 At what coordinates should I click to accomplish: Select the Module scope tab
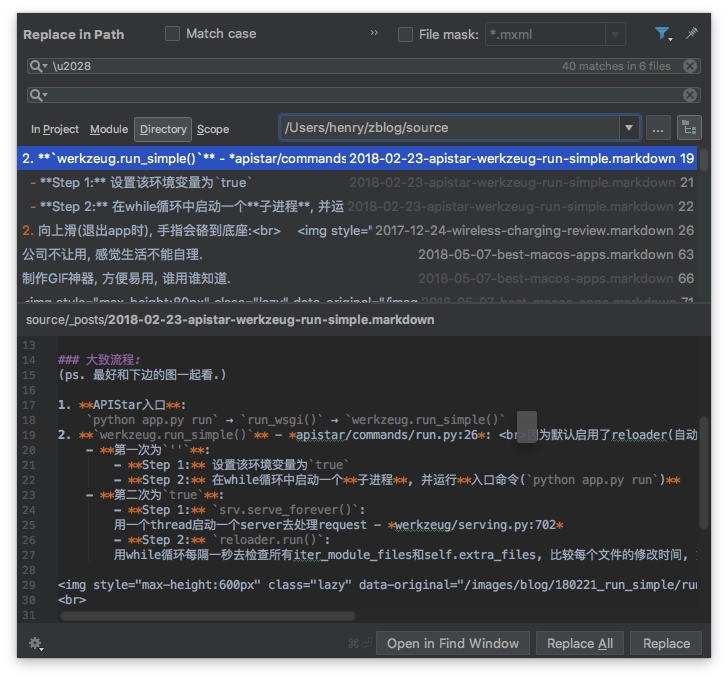tap(109, 129)
